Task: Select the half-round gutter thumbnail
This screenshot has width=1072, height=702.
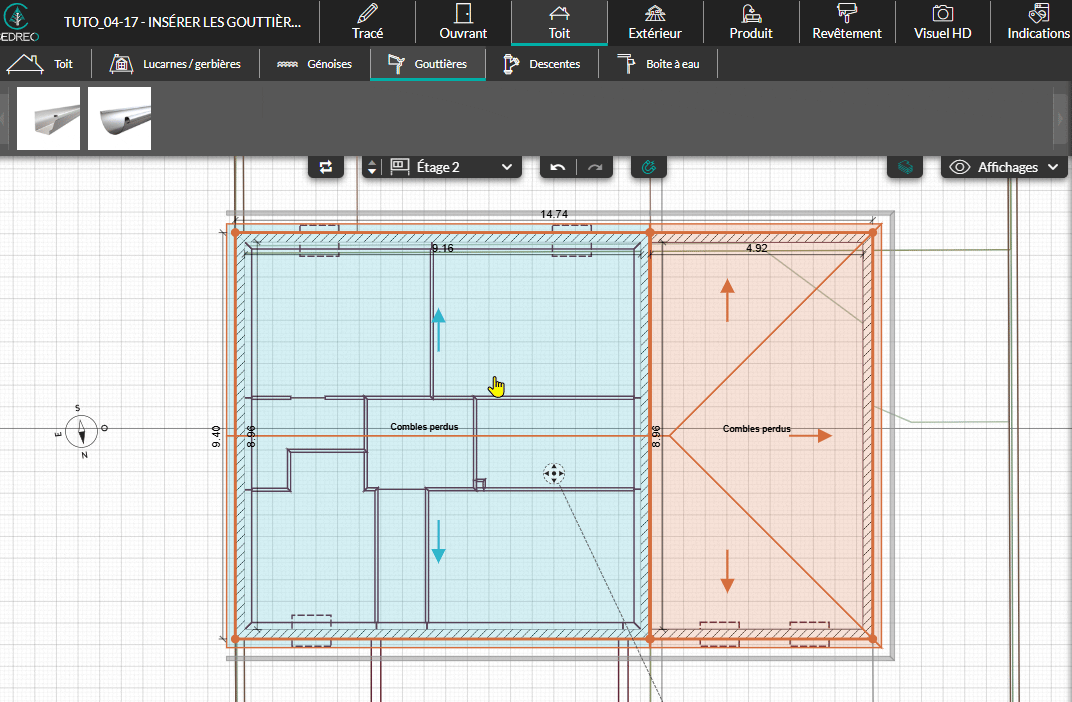Action: coord(119,118)
